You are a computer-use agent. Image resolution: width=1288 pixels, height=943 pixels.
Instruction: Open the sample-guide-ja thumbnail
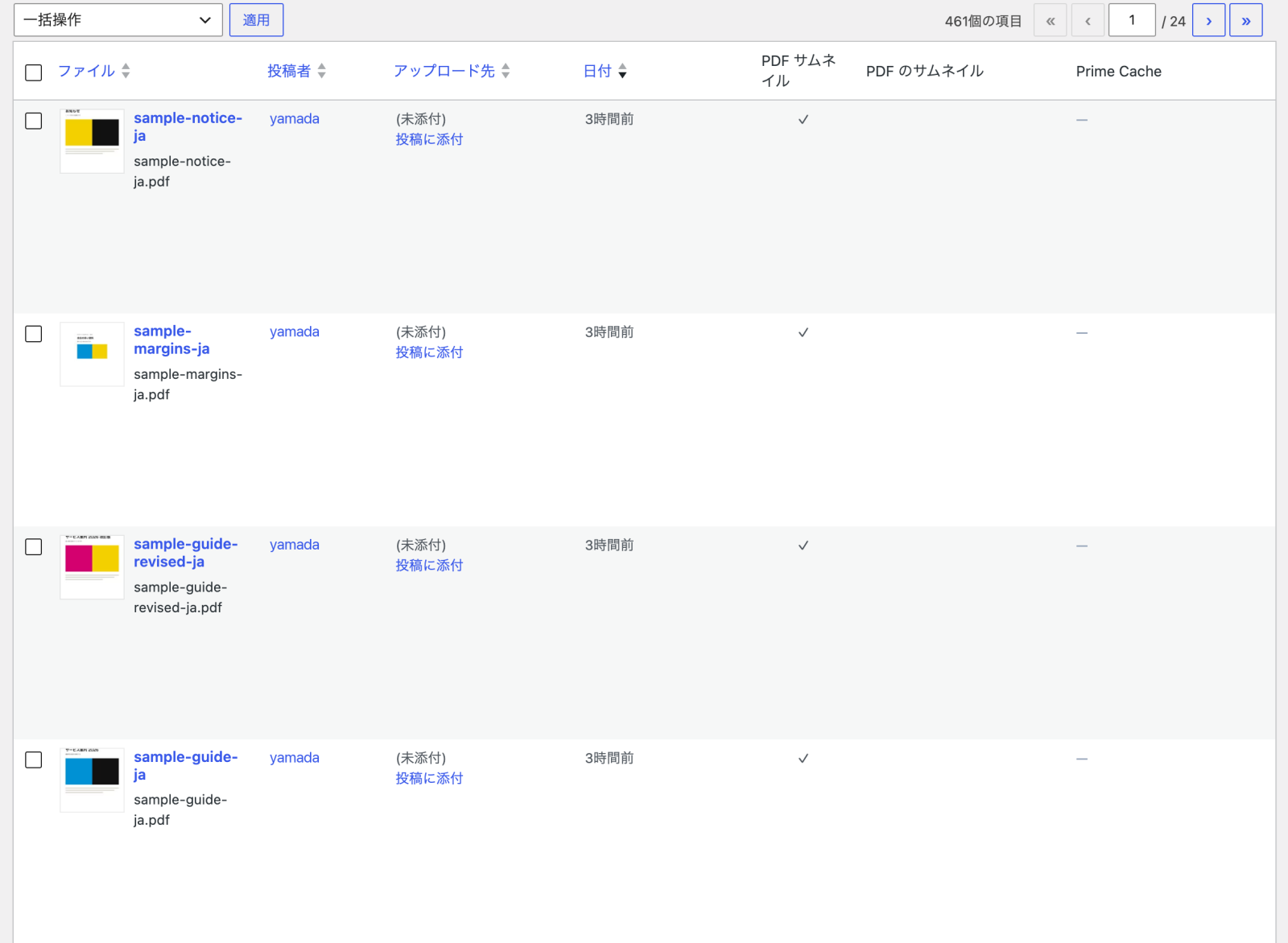point(92,780)
